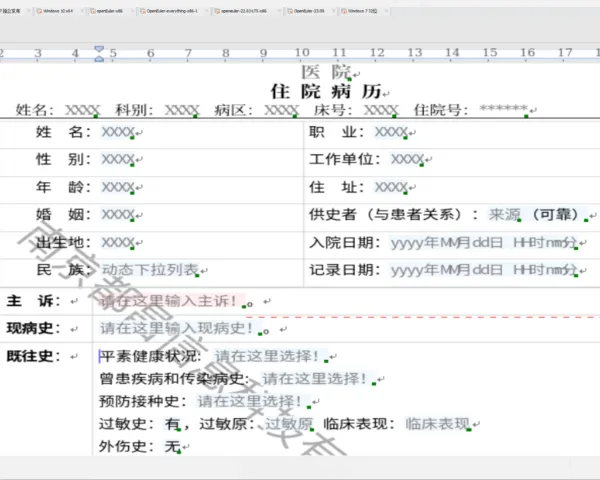Click the 临床表现 placeholder field
The image size is (600, 480).
point(438,424)
